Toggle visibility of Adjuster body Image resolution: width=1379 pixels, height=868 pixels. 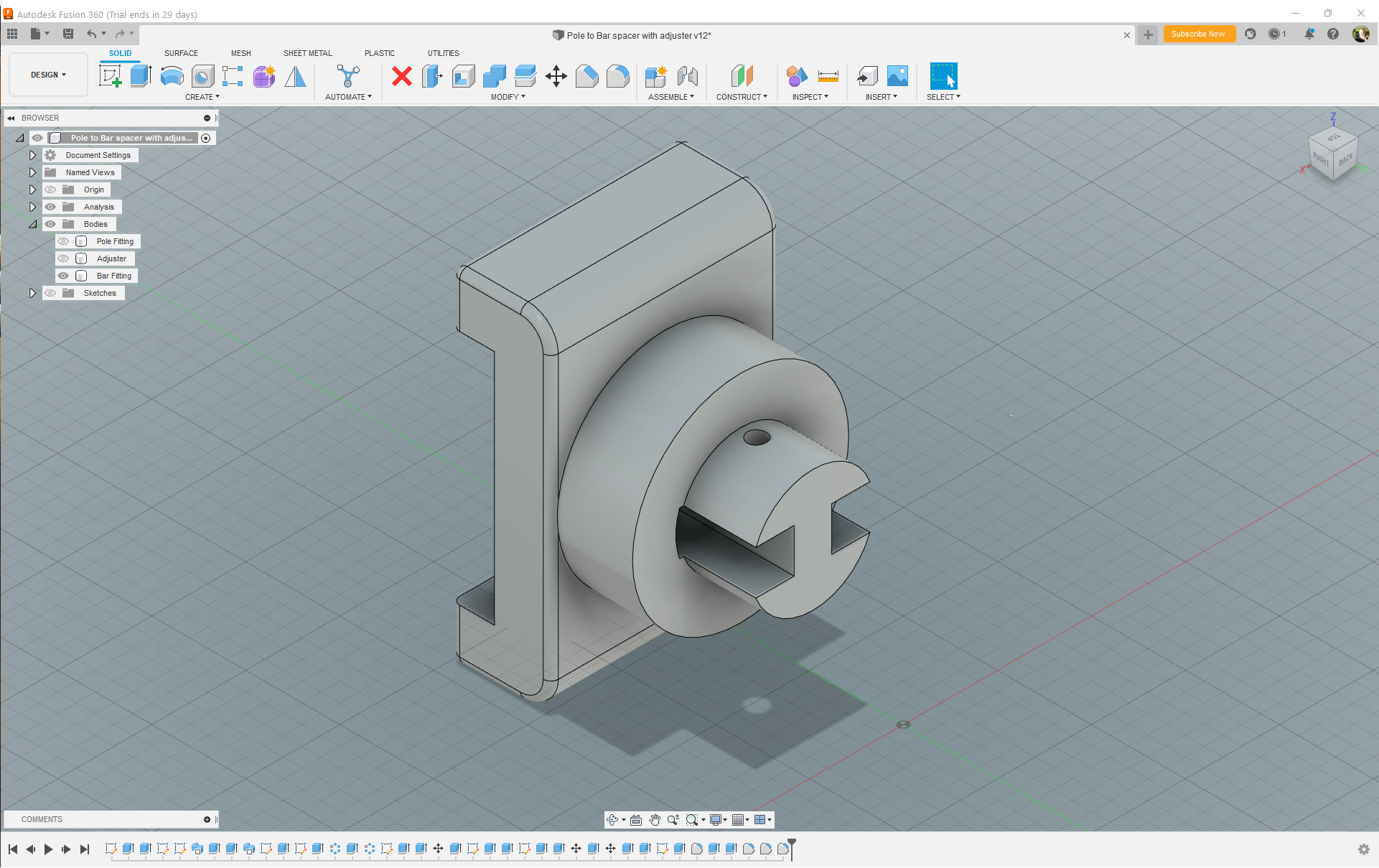tap(63, 258)
